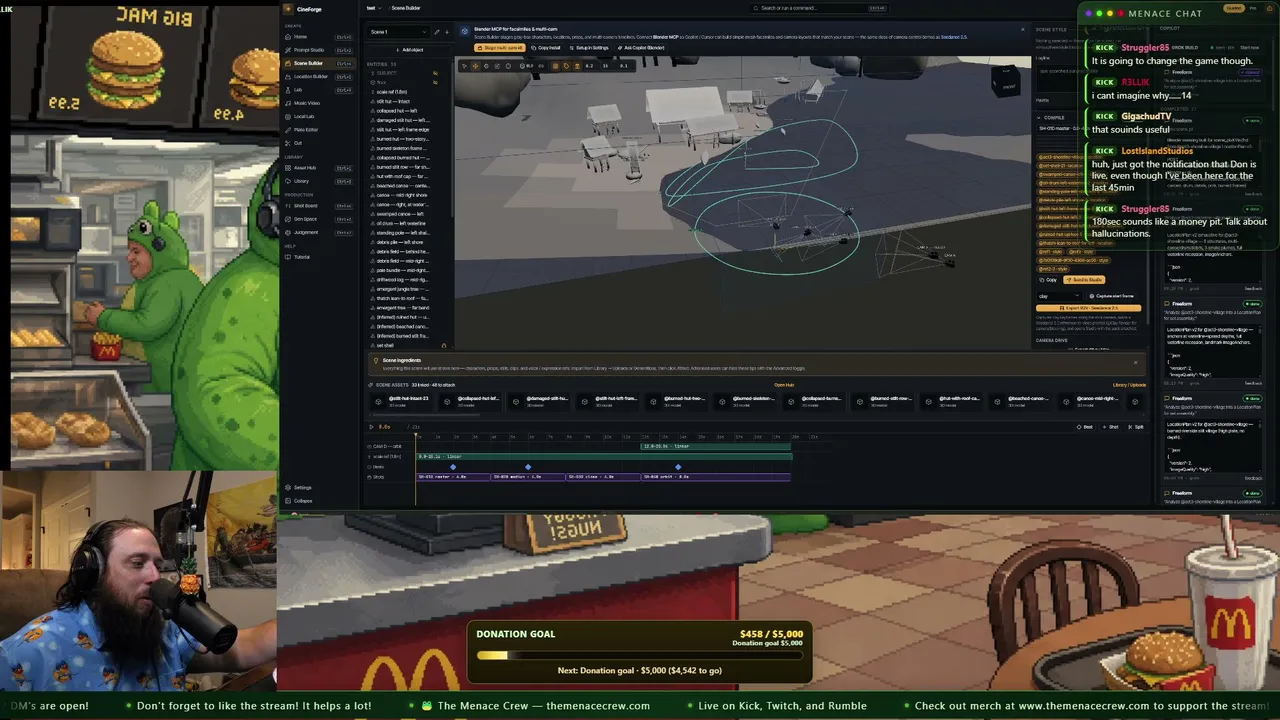1280x720 pixels.
Task: Select the cursor tool in viewport toolbar
Action: coord(465,66)
